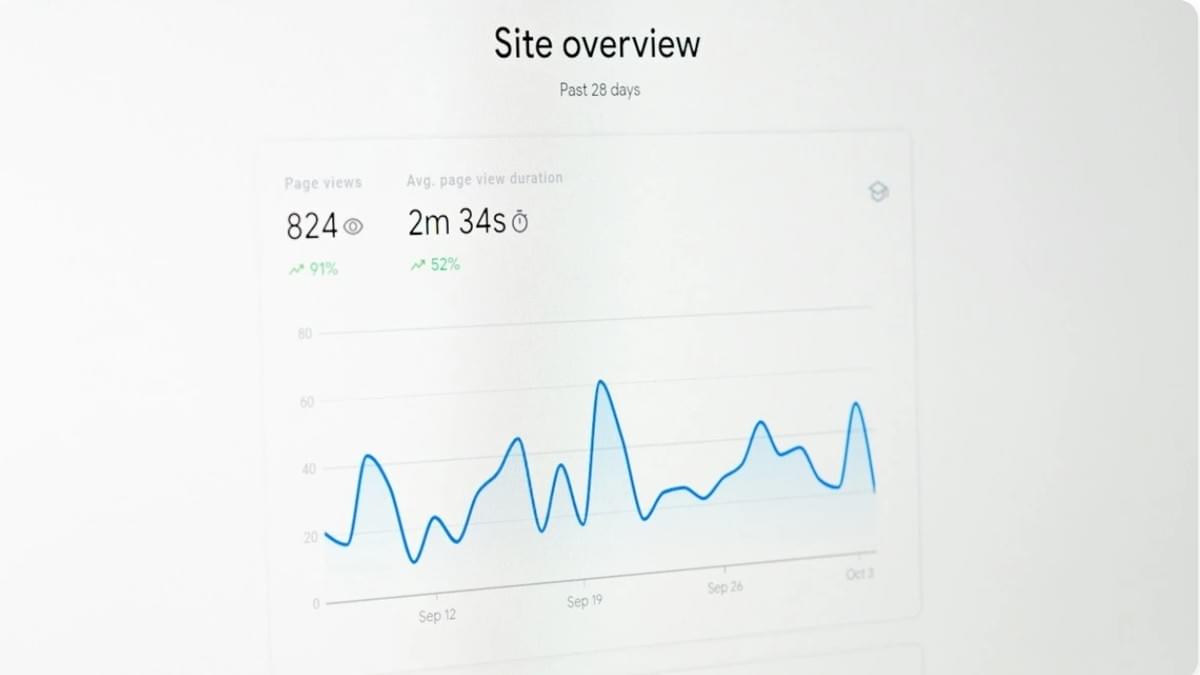
Task: Open the Past 28 days range selector
Action: (x=599, y=90)
